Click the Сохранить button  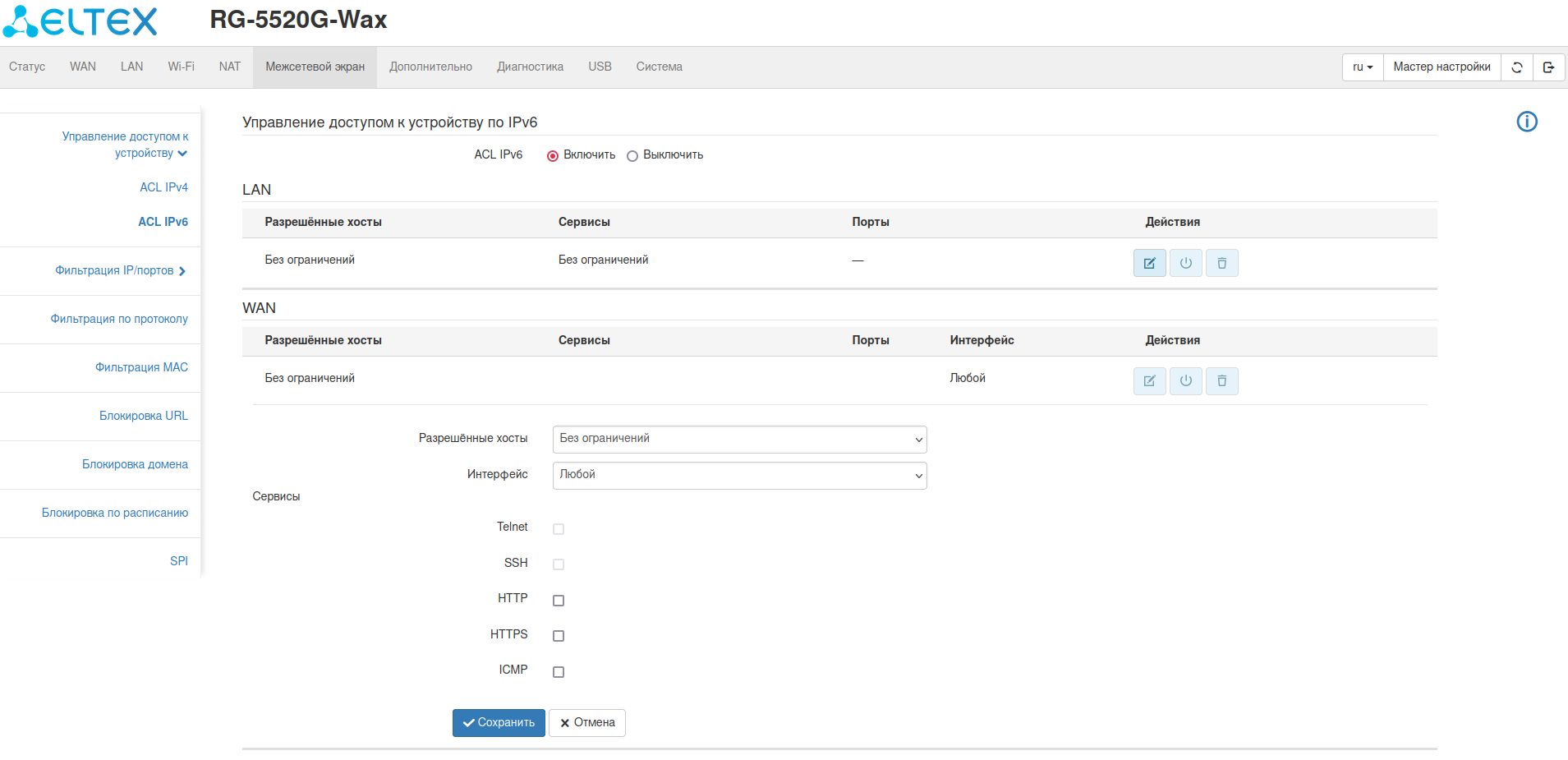499,723
